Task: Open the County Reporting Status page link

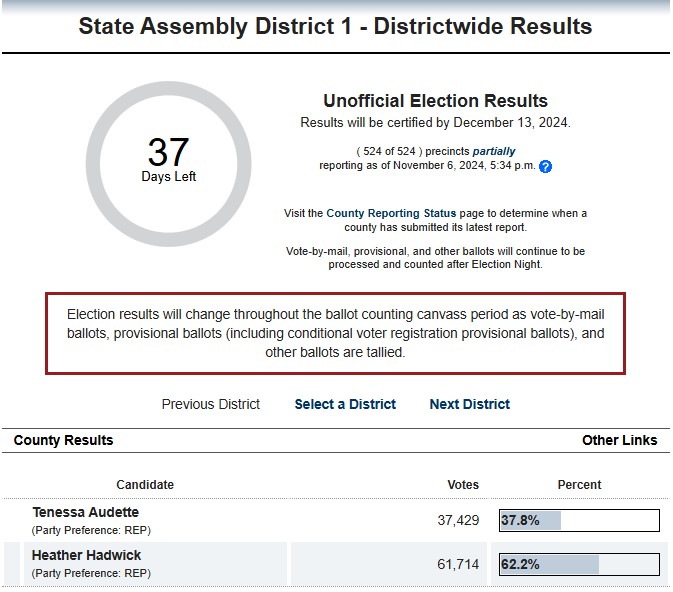Action: (391, 213)
